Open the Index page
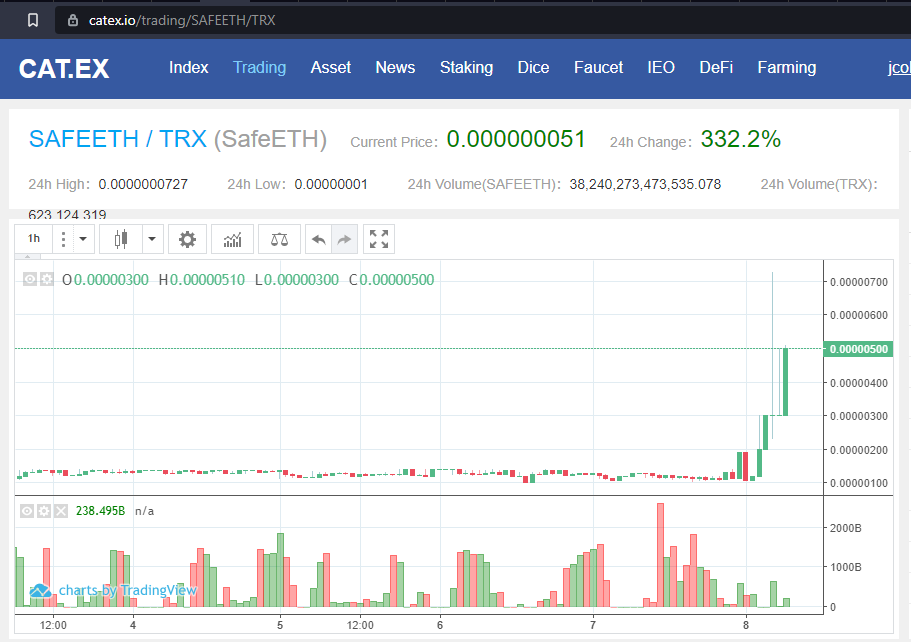 point(188,67)
